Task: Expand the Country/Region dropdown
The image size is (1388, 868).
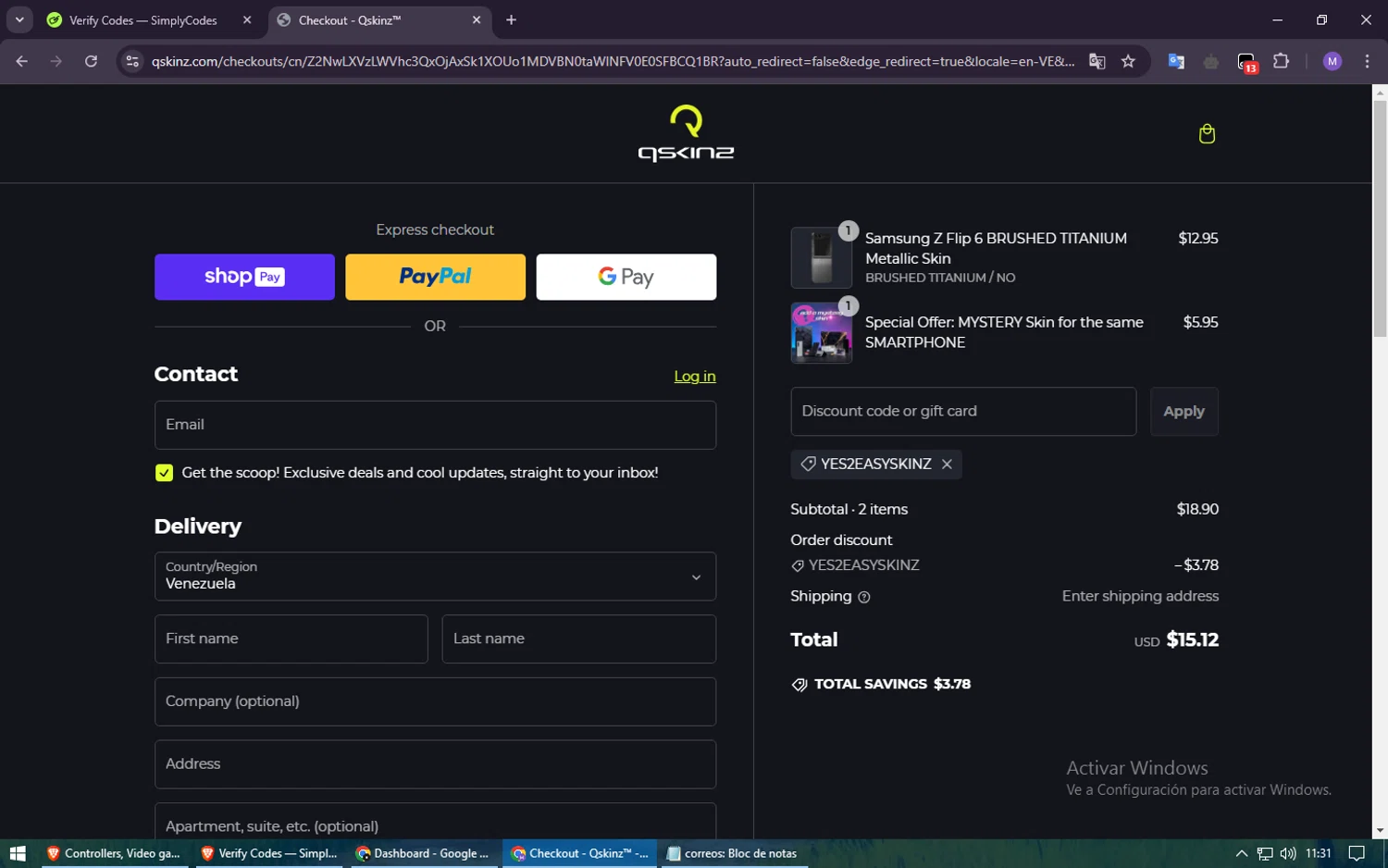Action: (x=435, y=577)
